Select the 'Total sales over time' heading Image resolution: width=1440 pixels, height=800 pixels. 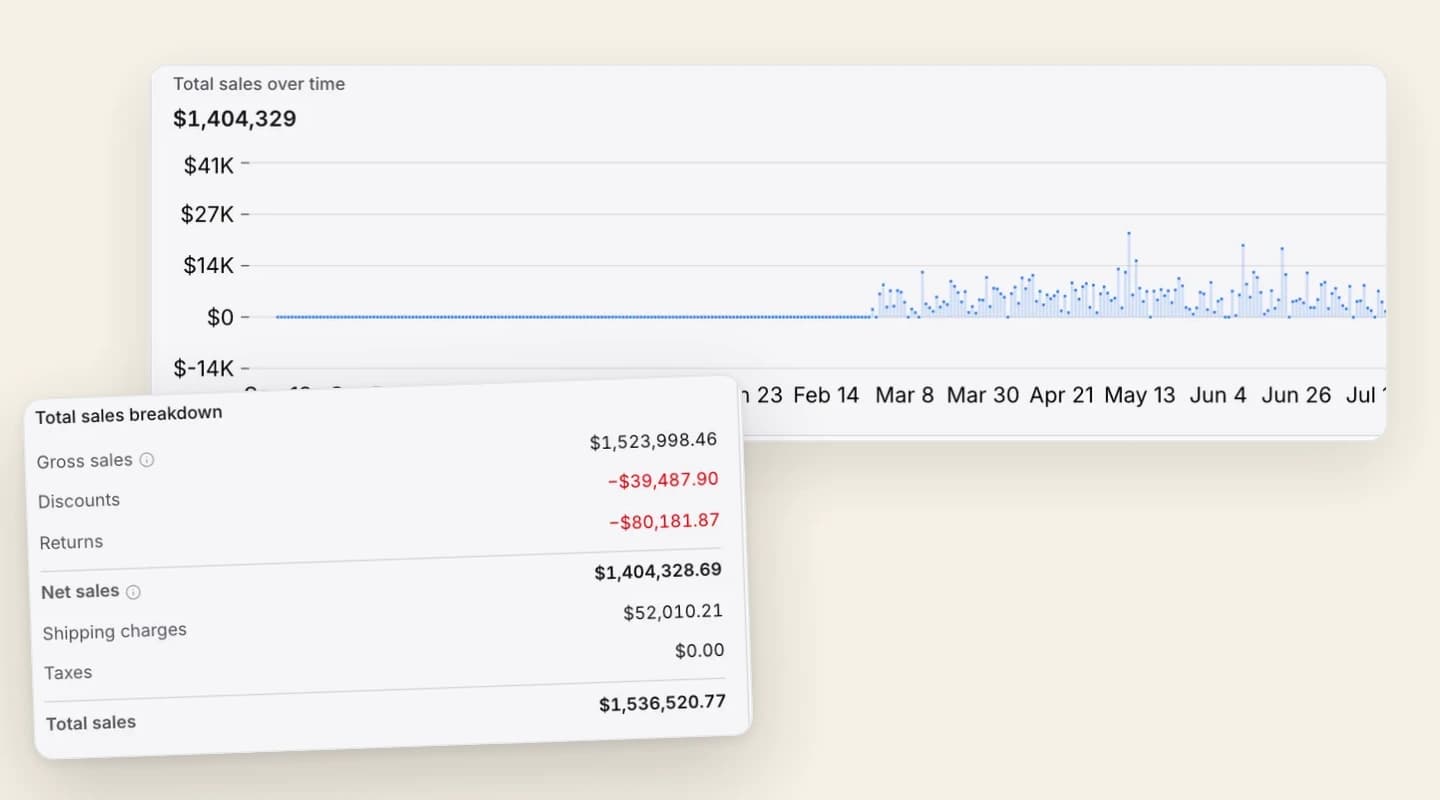click(259, 84)
